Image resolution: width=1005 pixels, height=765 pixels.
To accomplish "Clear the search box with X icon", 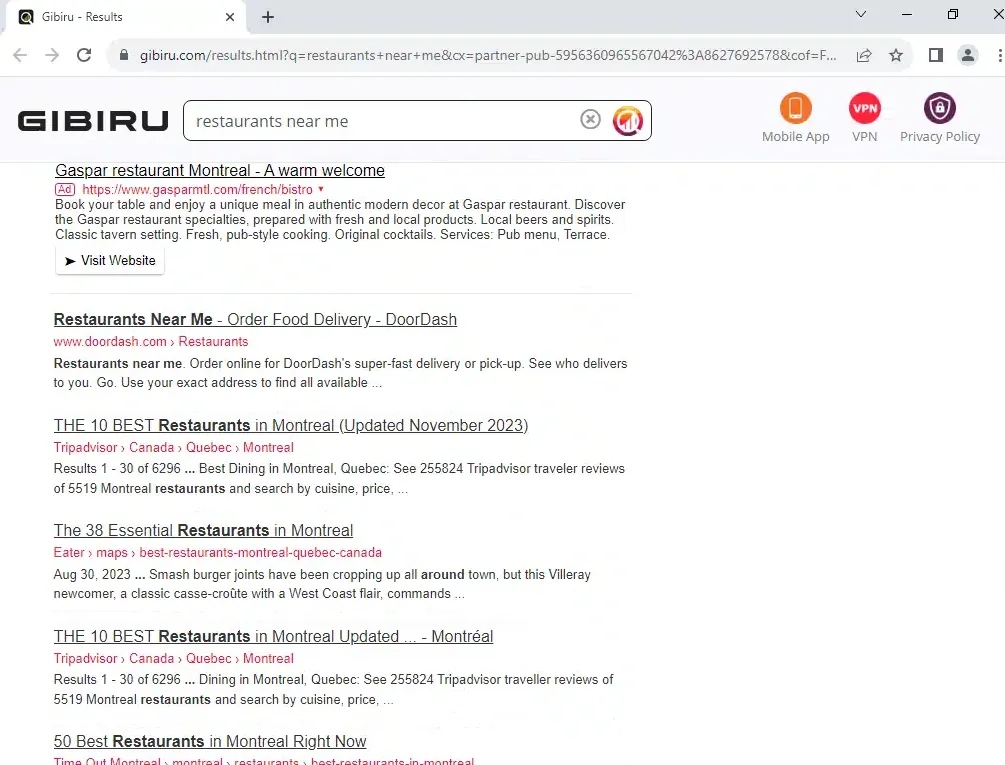I will (x=590, y=119).
